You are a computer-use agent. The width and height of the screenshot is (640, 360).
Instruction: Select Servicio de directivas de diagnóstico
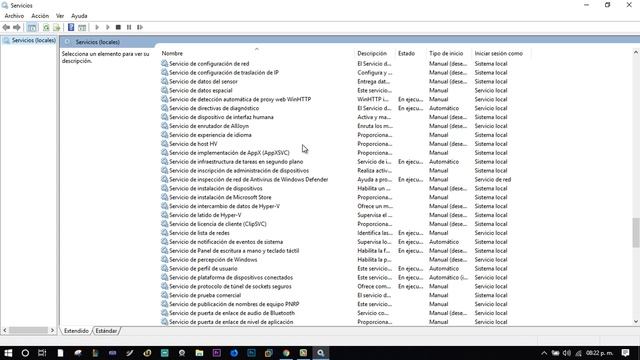[x=214, y=108]
